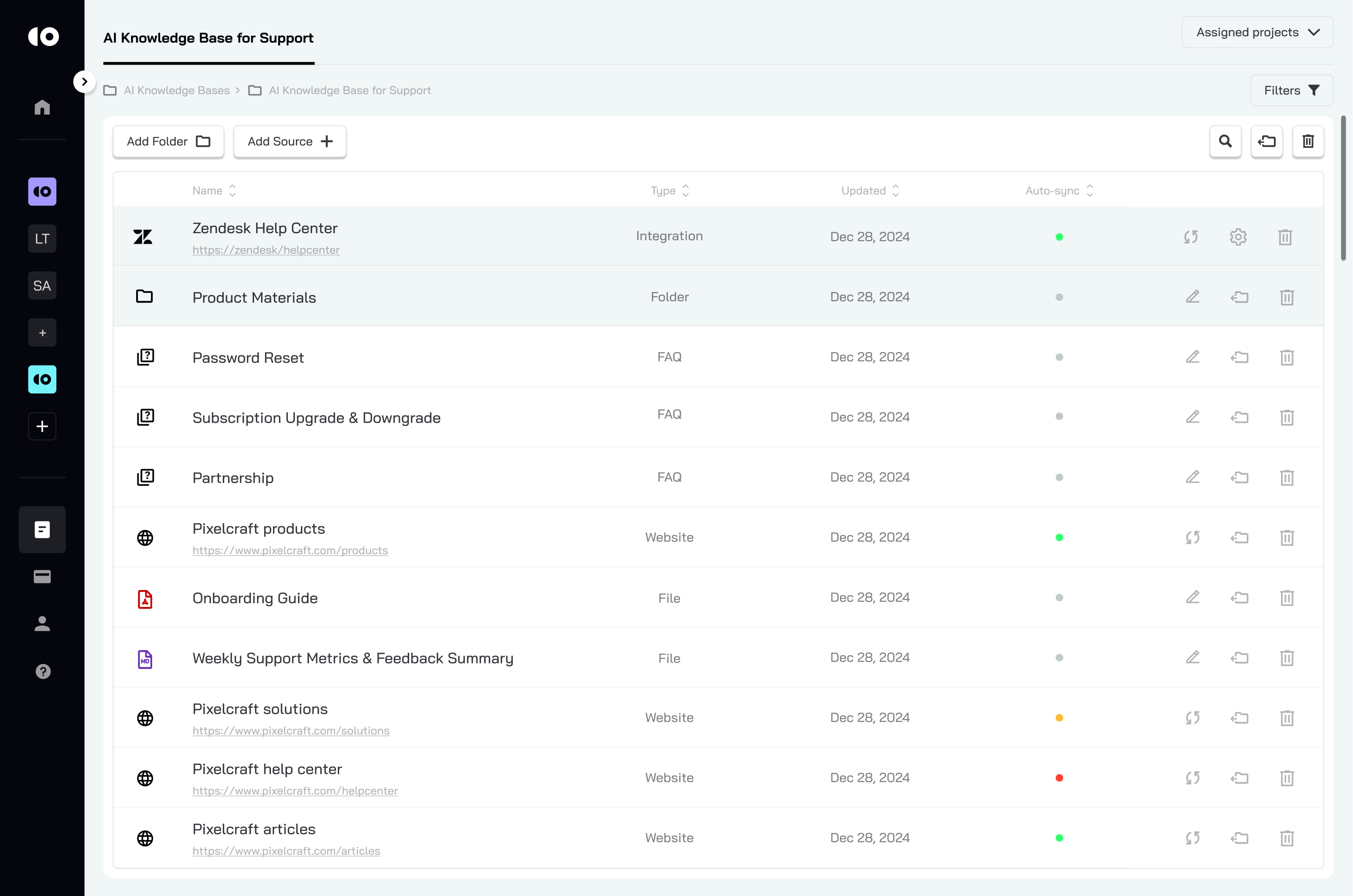Image resolution: width=1353 pixels, height=896 pixels.
Task: Open the zendesk helpcenter URL link
Action: tap(266, 250)
